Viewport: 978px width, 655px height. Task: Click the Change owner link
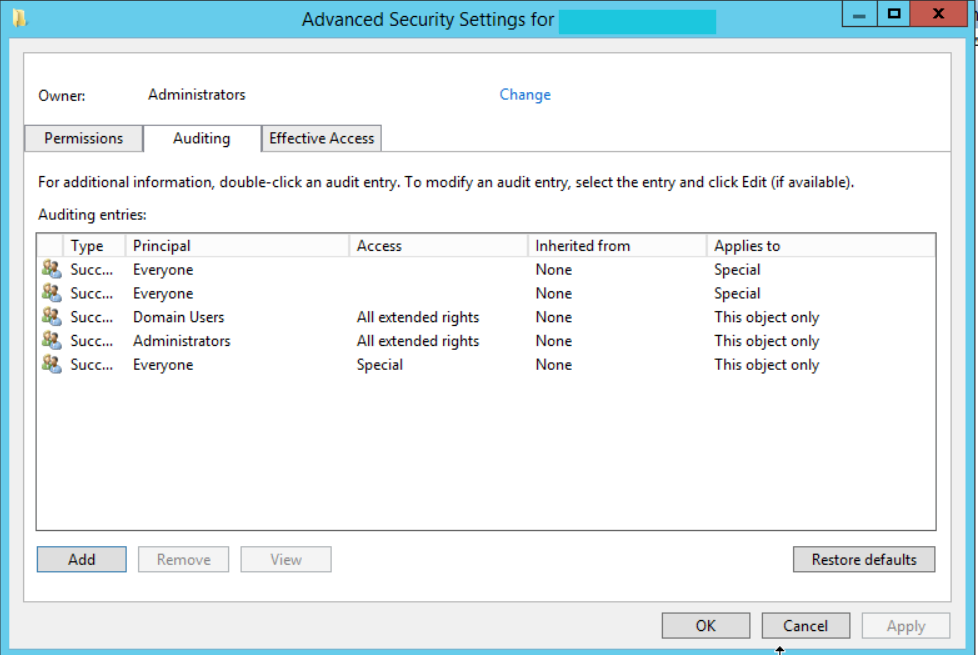(524, 94)
